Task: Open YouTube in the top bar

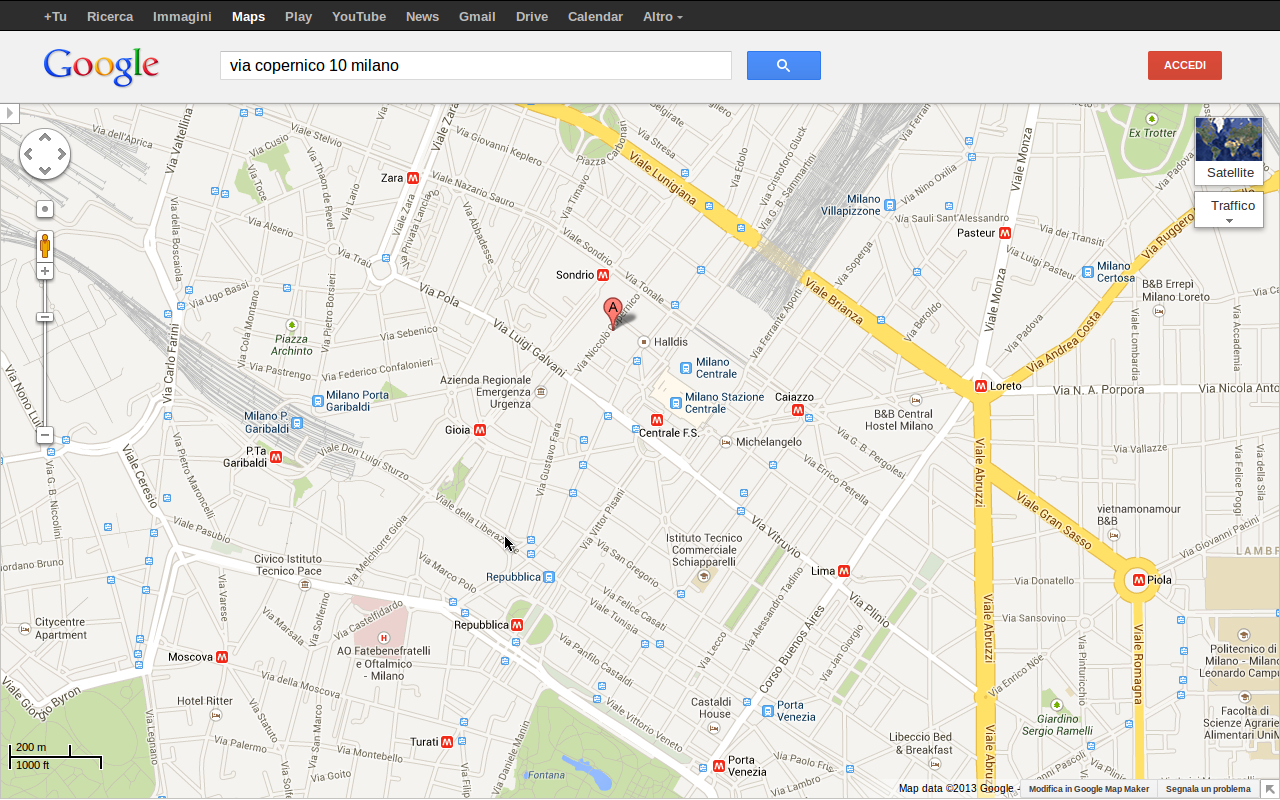Action: (x=359, y=16)
